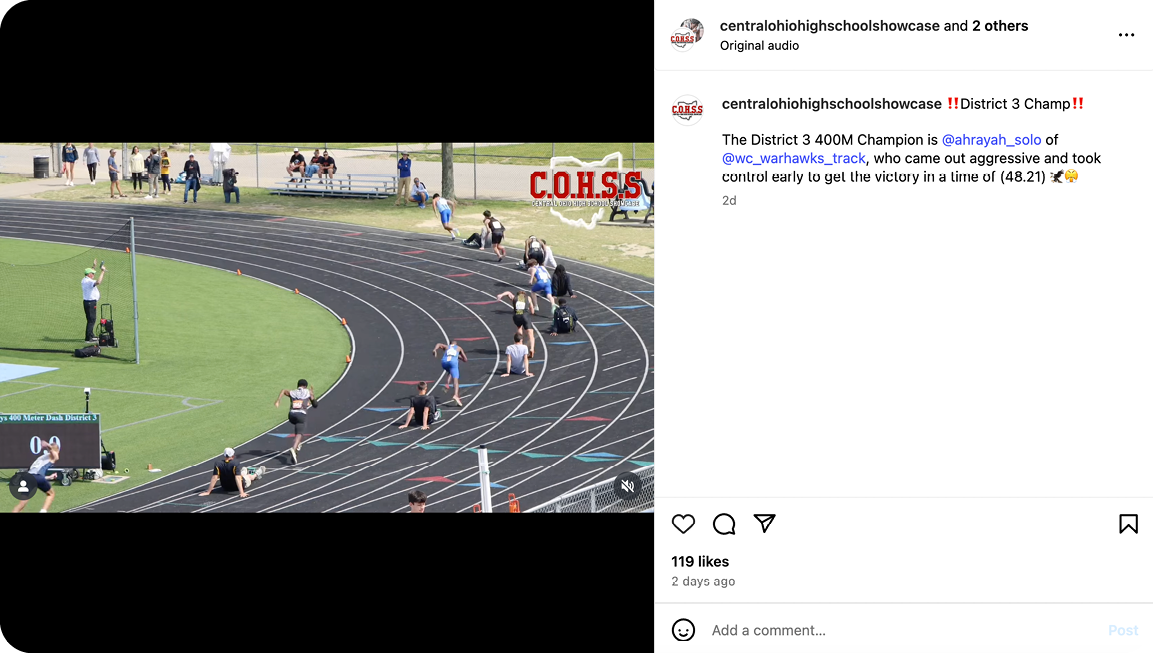The height and width of the screenshot is (653, 1153).
Task: View the 2 others collaborators
Action: click(x=1000, y=26)
